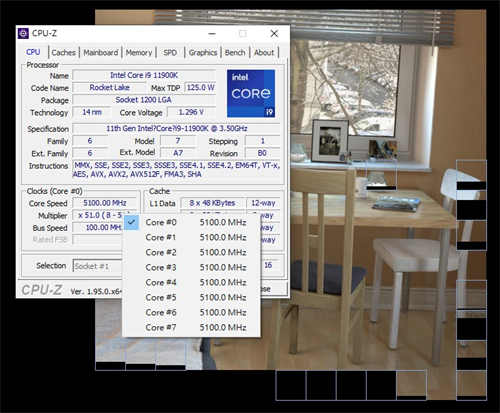Image resolution: width=500 pixels, height=413 pixels.
Task: Choose Core #6 menu entry
Action: pyautogui.click(x=191, y=312)
